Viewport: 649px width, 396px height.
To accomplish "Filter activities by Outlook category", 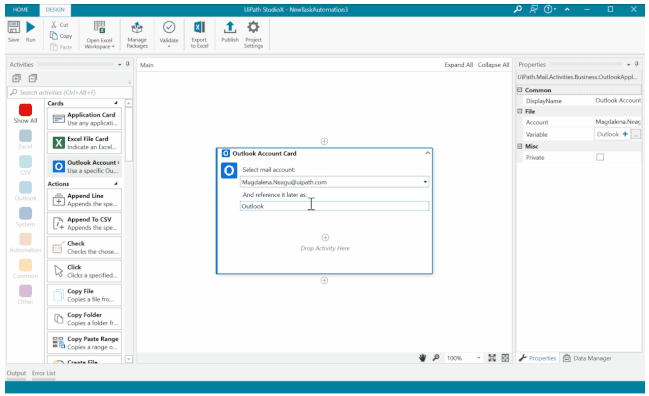I will (x=25, y=191).
